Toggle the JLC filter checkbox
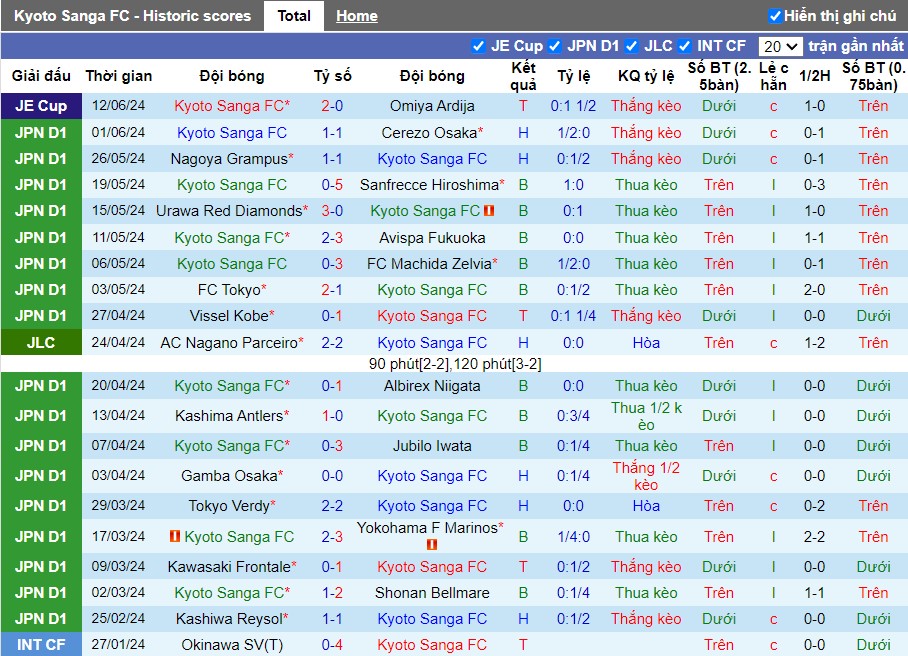Screen dimensions: 908x656 point(632,46)
